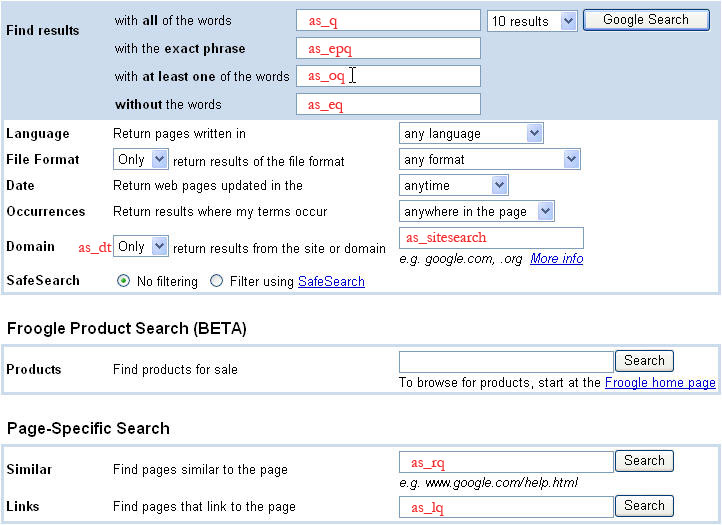This screenshot has width=722, height=525.
Task: Expand the any format dropdown
Action: [489, 159]
